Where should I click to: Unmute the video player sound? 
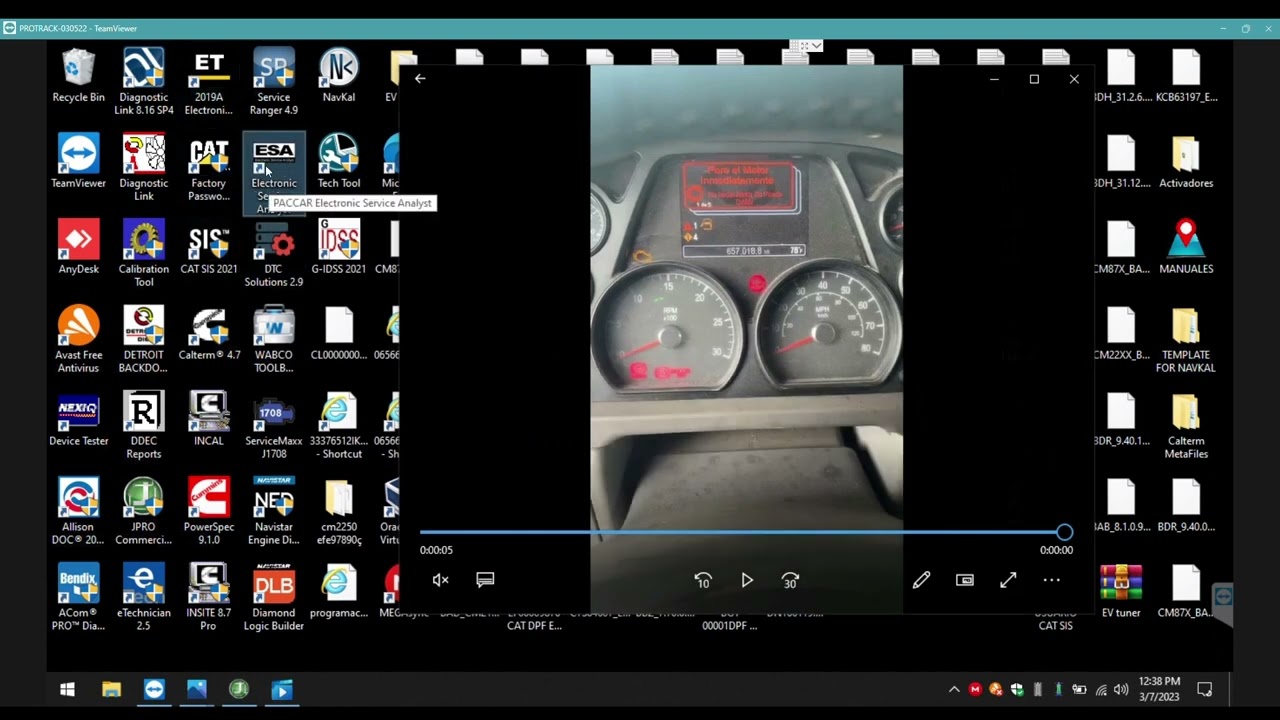click(x=440, y=580)
